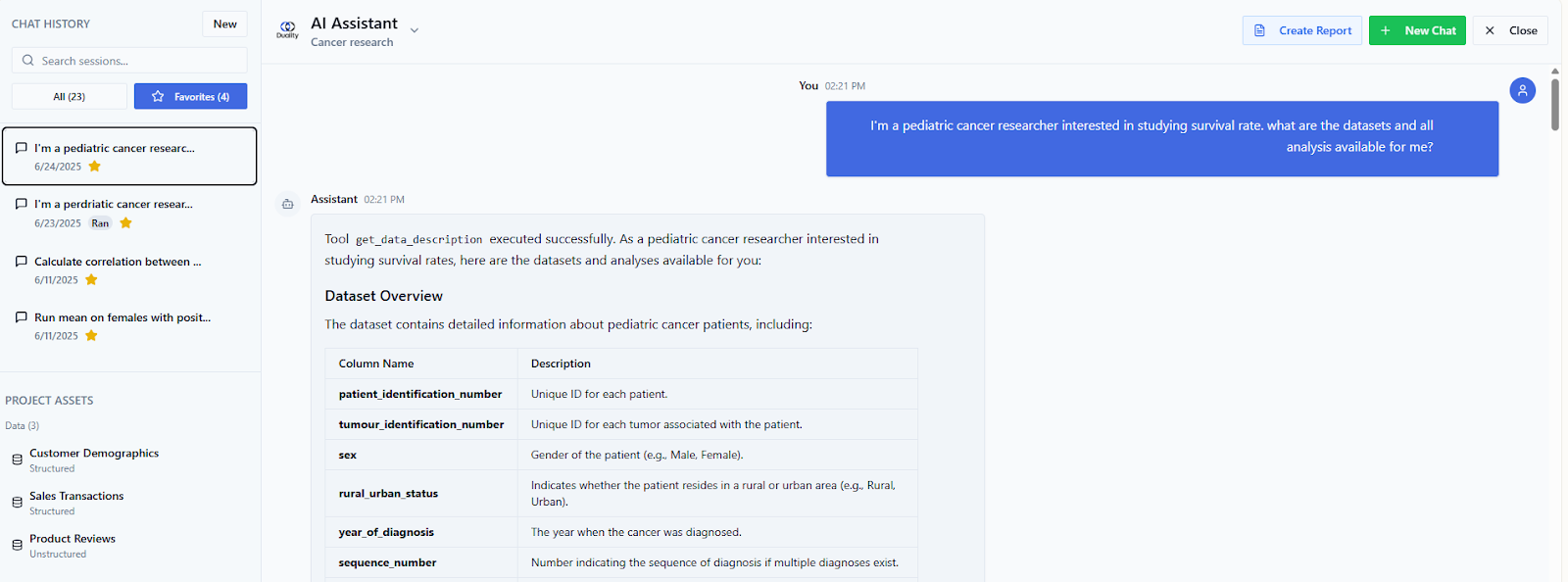Click the Ran badge on 6/23/2025 session
This screenshot has height=582, width=1568.
100,223
